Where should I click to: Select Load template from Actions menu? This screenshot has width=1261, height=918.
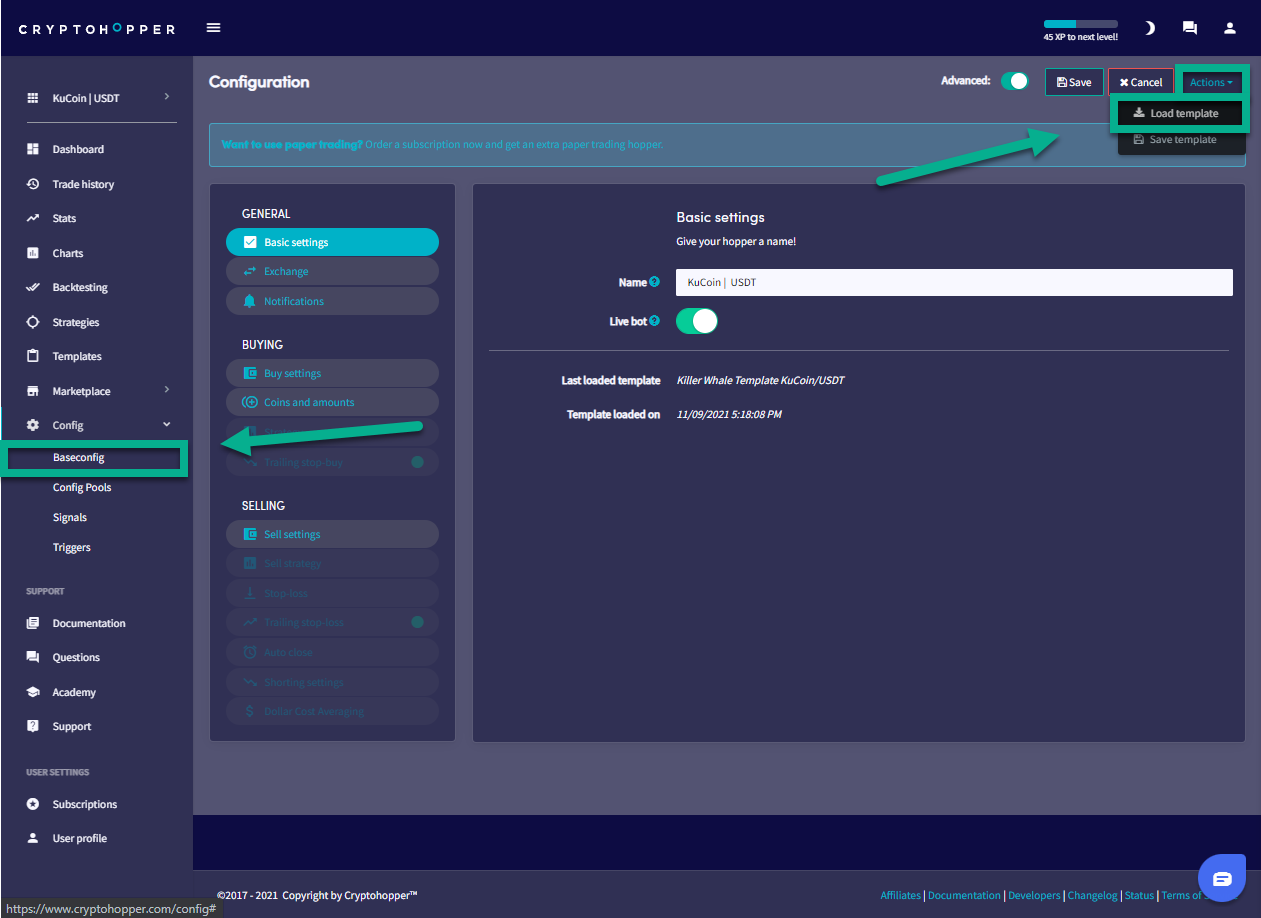click(1180, 114)
